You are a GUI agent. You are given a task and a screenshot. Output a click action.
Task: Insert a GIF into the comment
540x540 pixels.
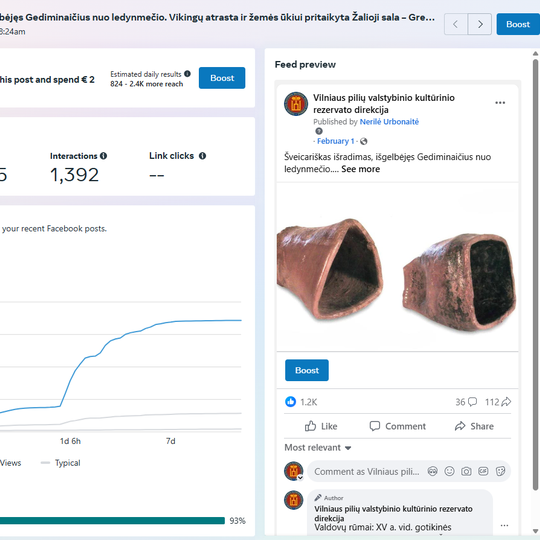tap(483, 471)
